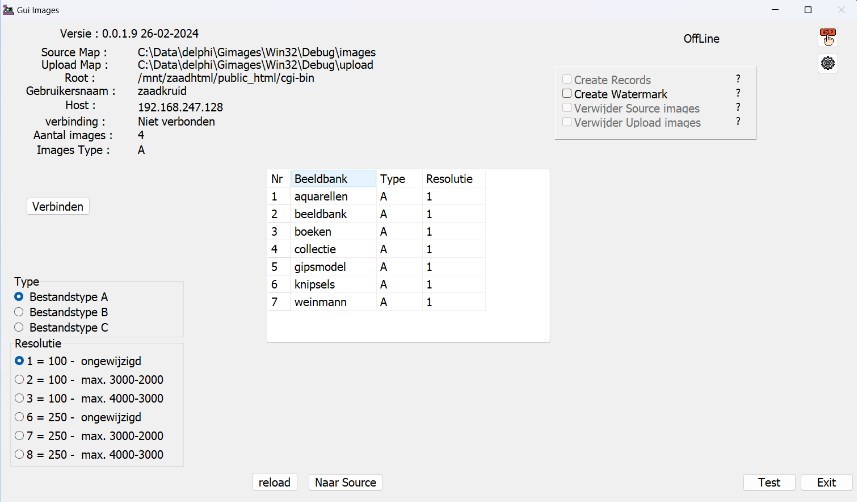The height and width of the screenshot is (502, 857).
Task: Click the app icon in title bar
Action: [8, 9]
